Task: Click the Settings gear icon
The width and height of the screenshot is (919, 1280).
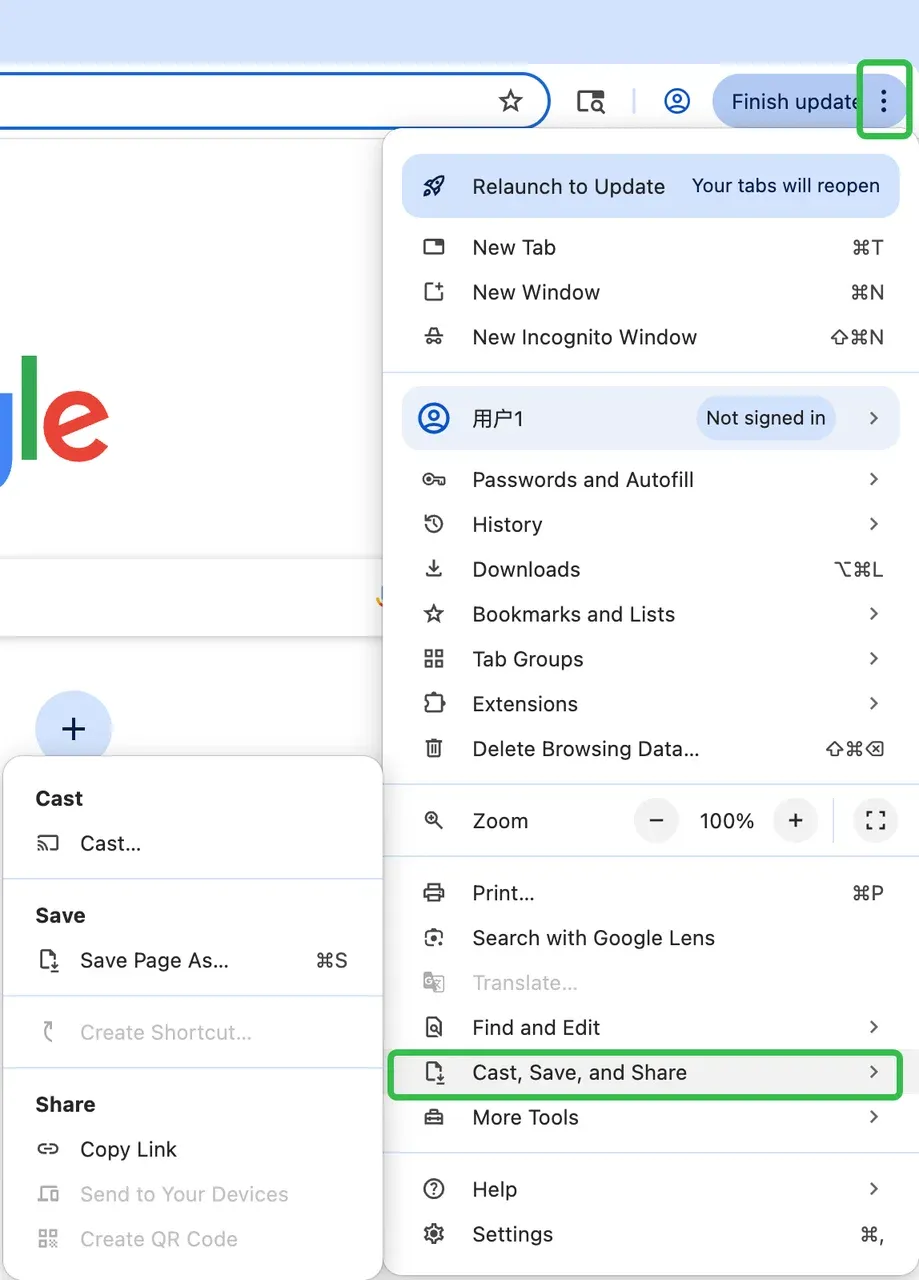Action: point(434,1234)
